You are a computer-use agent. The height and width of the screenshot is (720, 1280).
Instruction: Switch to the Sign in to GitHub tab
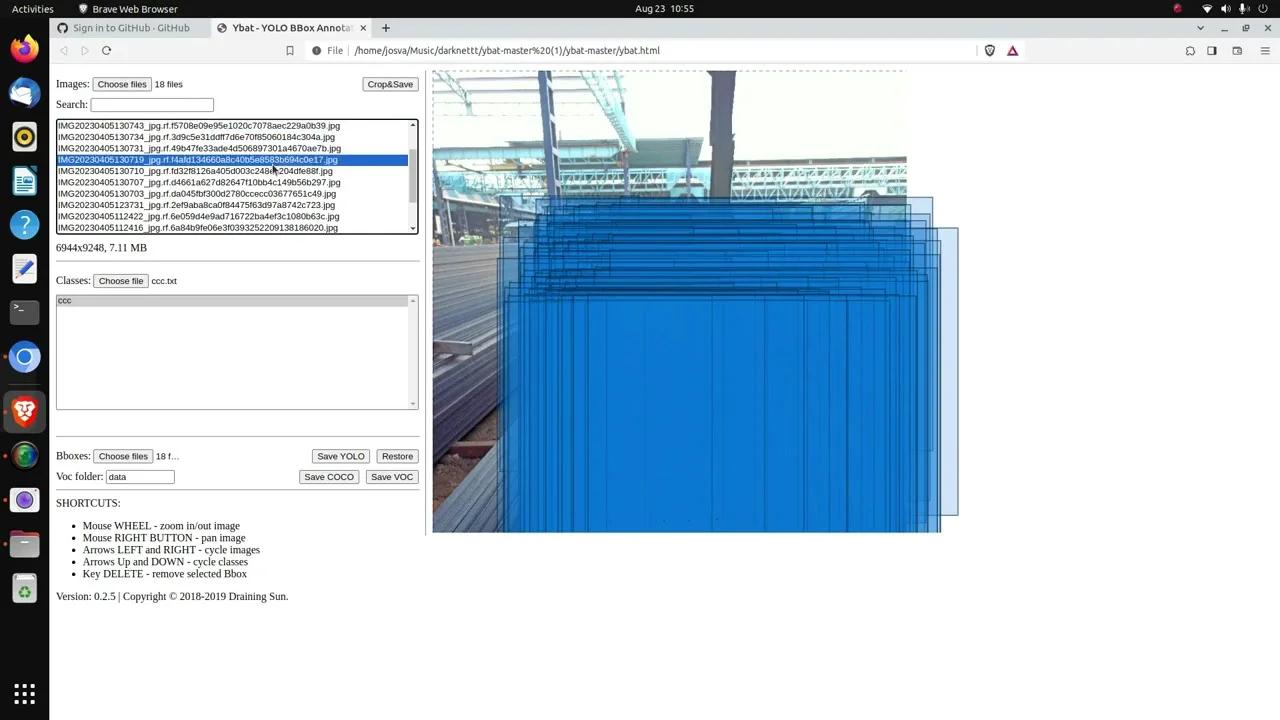(130, 28)
